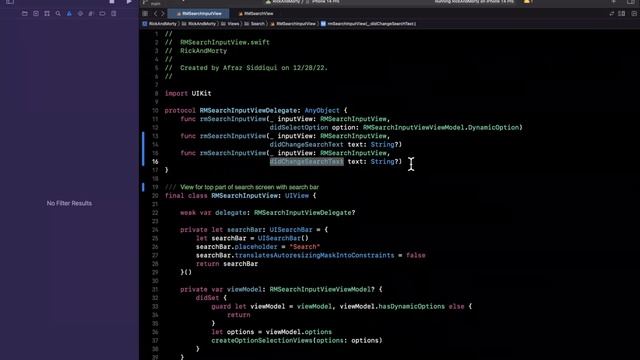Click the placeholder property on line 26
Screen dimensions: 640x360
click(x=256, y=247)
